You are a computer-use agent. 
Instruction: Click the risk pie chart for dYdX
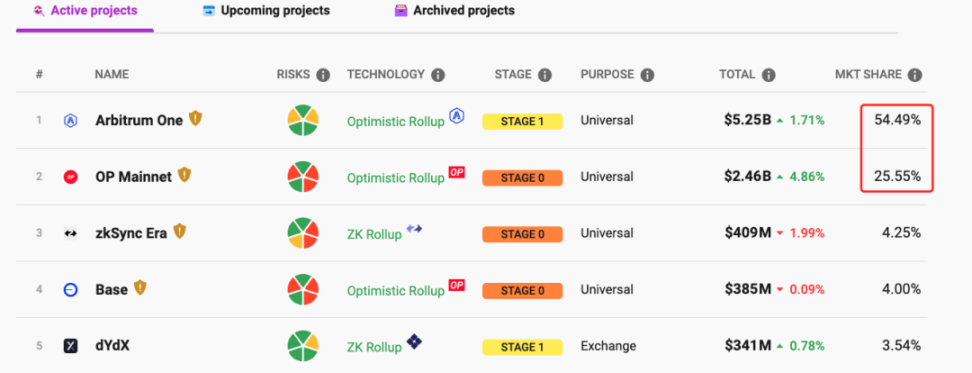pyautogui.click(x=303, y=346)
